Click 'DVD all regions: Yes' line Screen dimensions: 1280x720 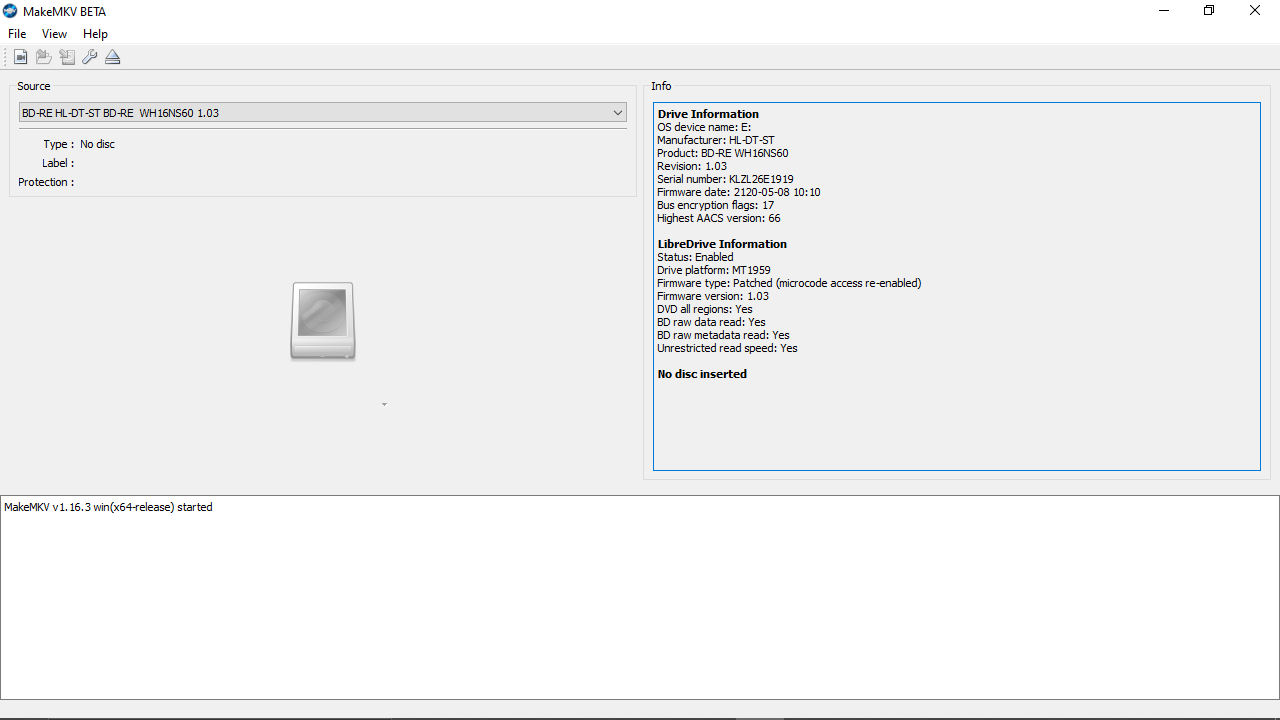click(x=705, y=309)
